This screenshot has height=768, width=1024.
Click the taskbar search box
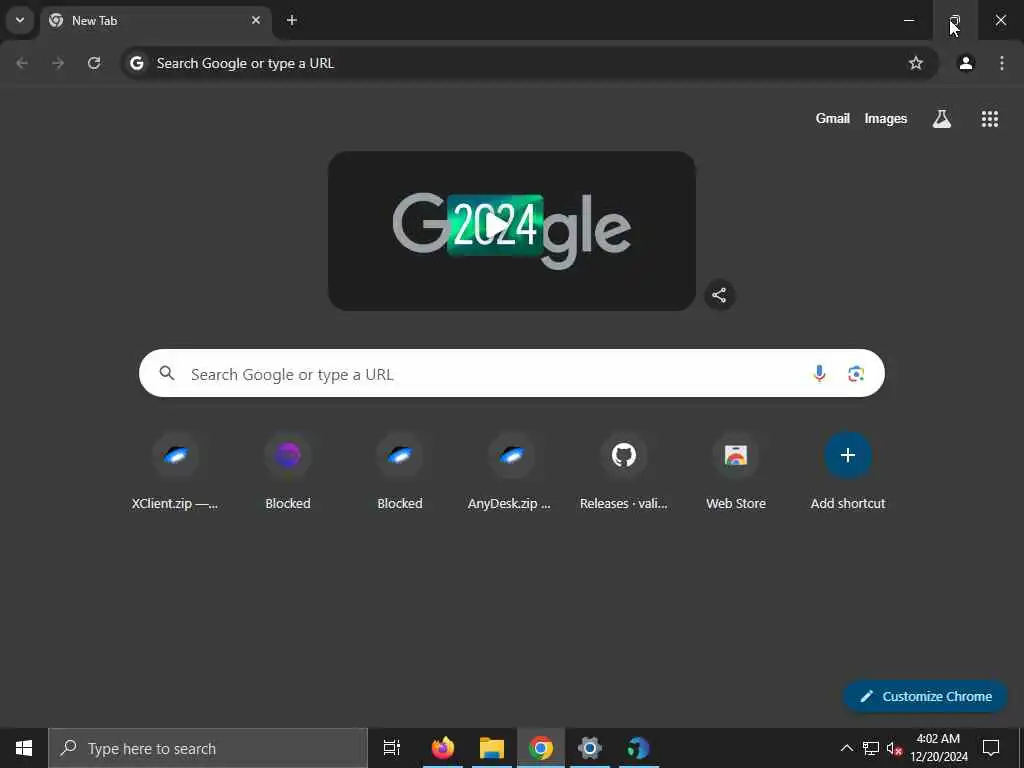point(208,748)
